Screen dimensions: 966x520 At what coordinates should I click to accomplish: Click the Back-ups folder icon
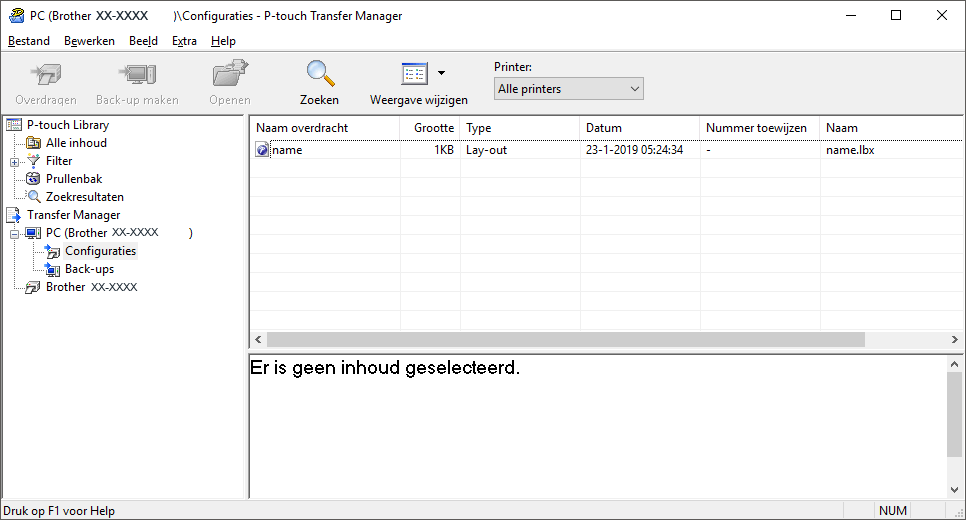[x=52, y=269]
